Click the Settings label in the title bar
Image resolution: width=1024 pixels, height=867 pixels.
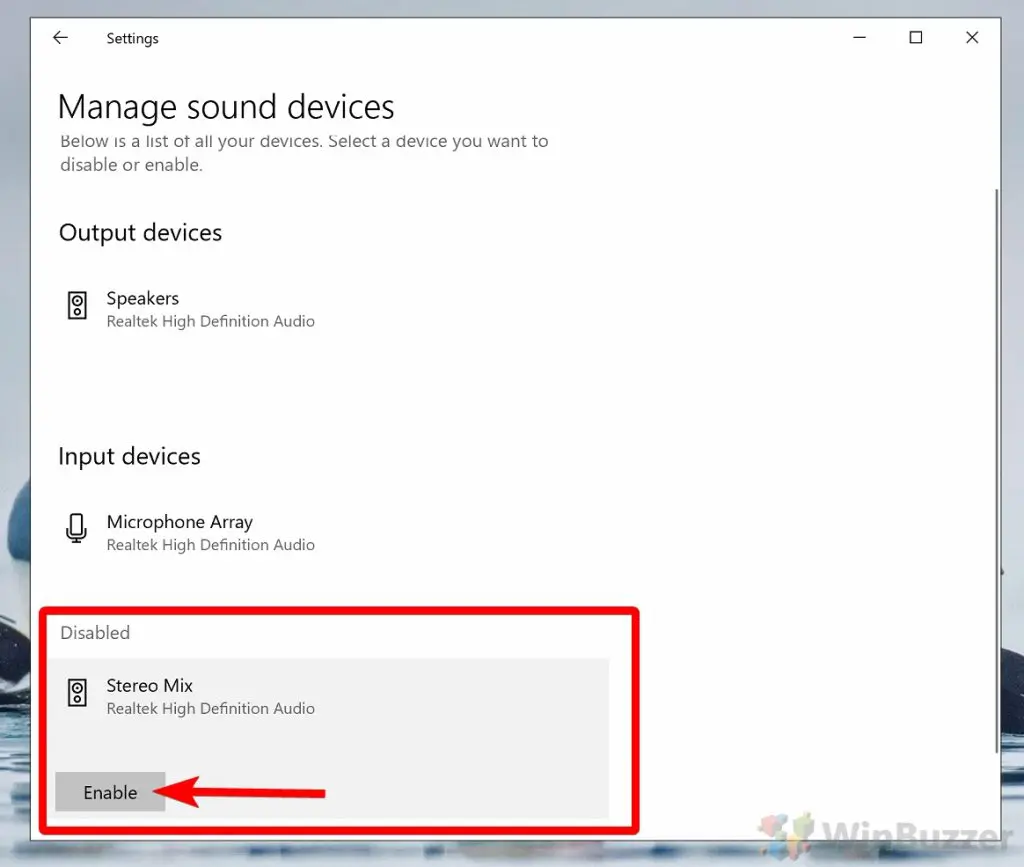[x=132, y=38]
